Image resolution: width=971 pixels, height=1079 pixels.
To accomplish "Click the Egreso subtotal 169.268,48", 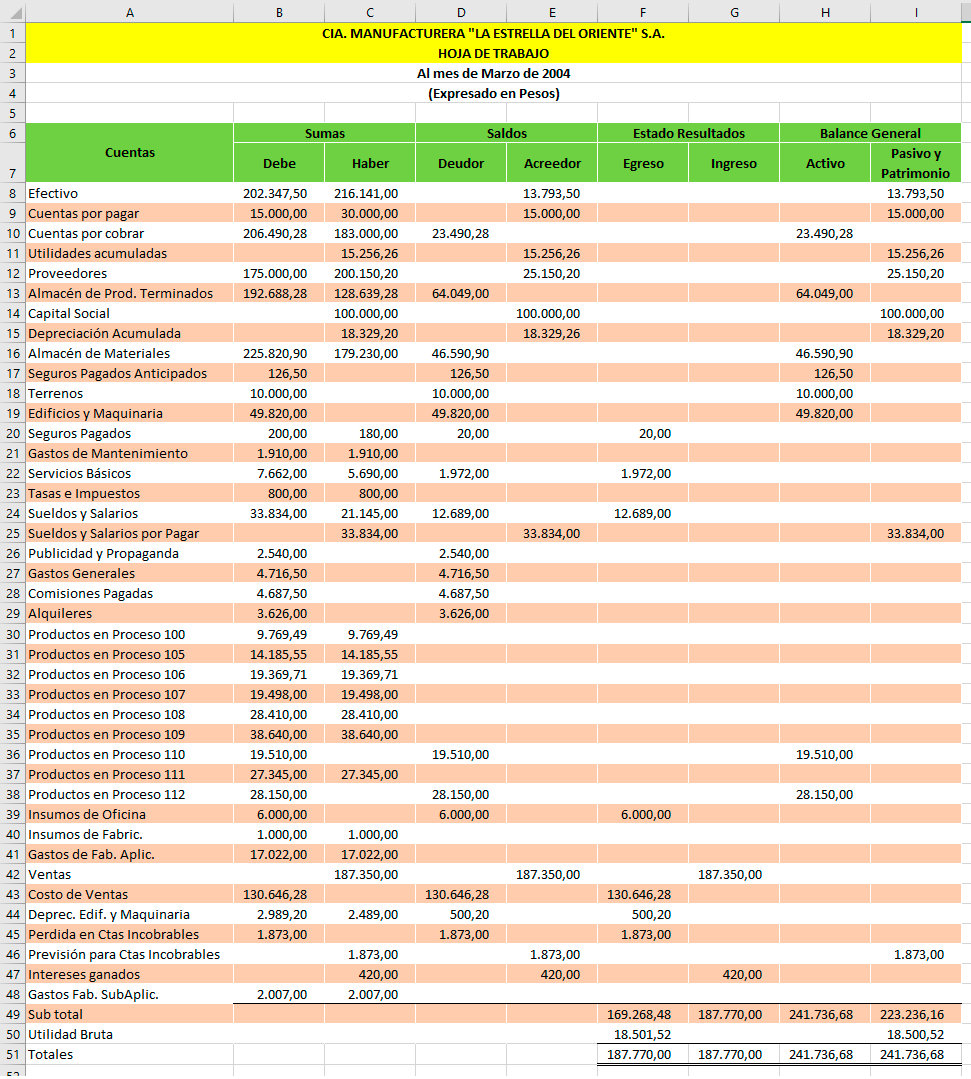I will (643, 1014).
